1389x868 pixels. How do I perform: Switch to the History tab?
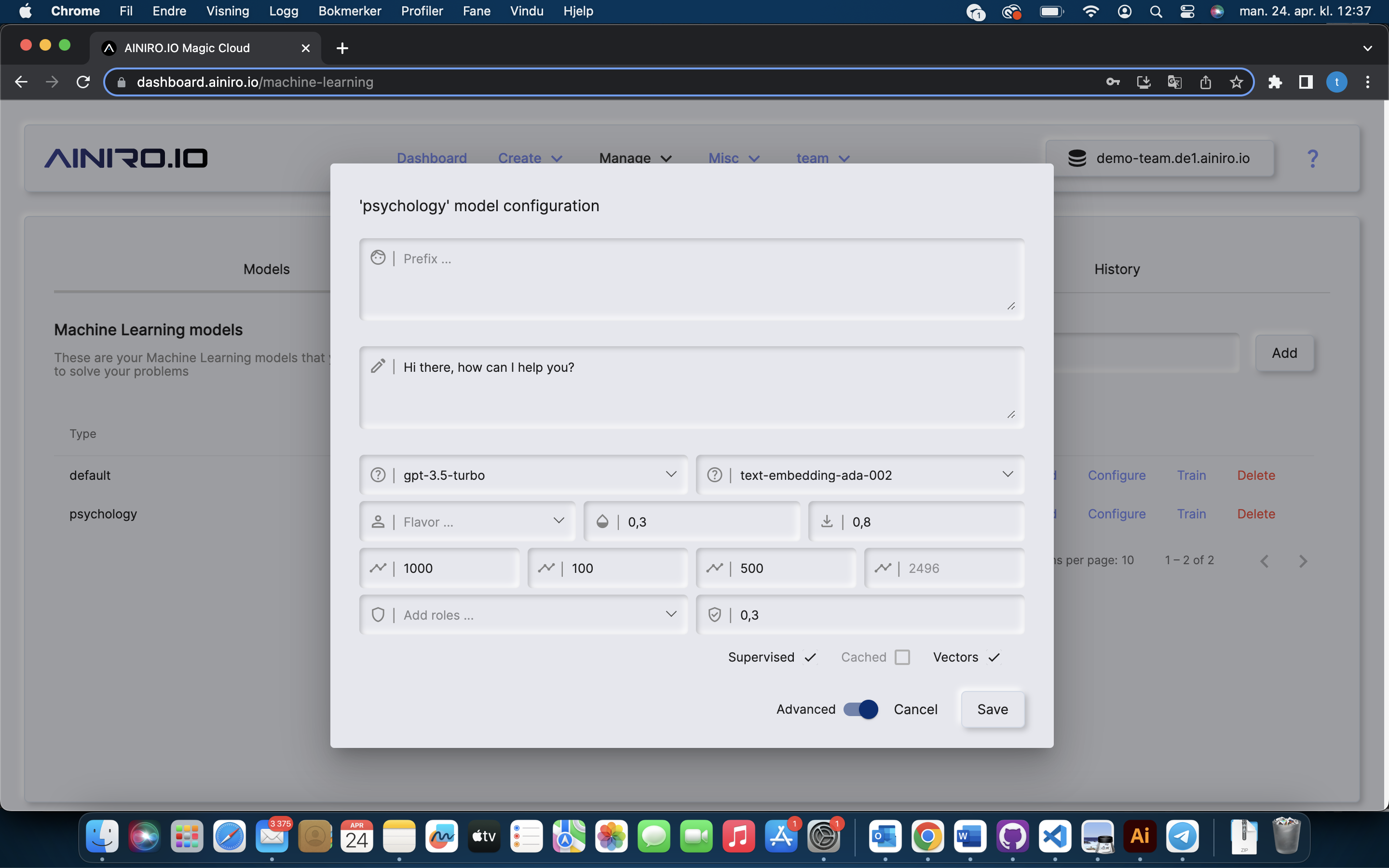click(x=1117, y=269)
